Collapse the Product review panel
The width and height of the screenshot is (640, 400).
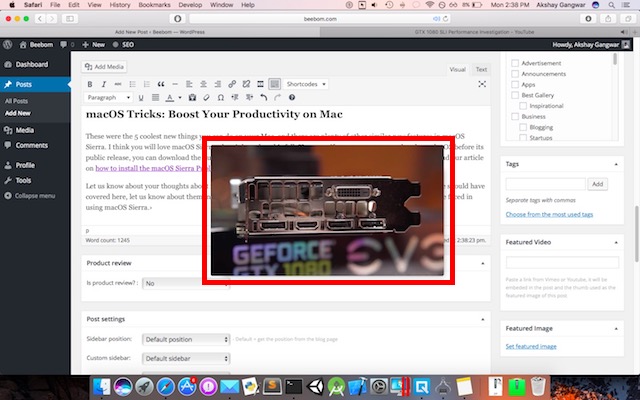[x=482, y=263]
